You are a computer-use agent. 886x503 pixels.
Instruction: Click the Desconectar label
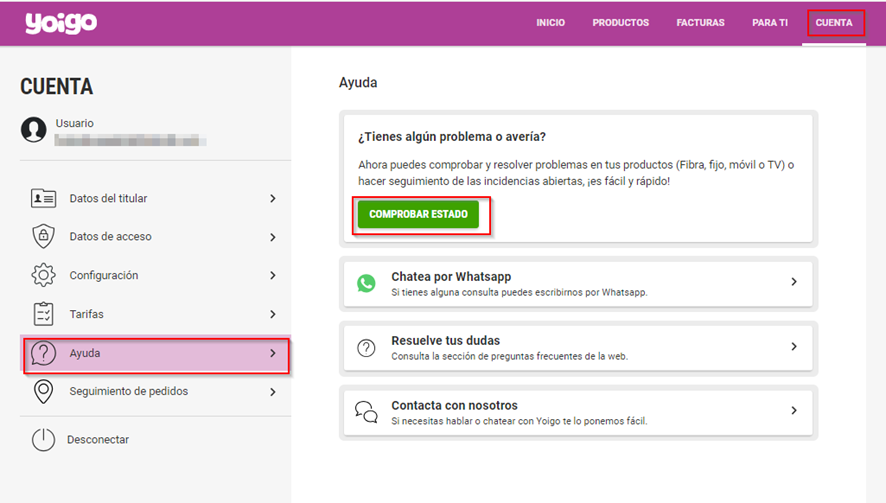point(98,440)
